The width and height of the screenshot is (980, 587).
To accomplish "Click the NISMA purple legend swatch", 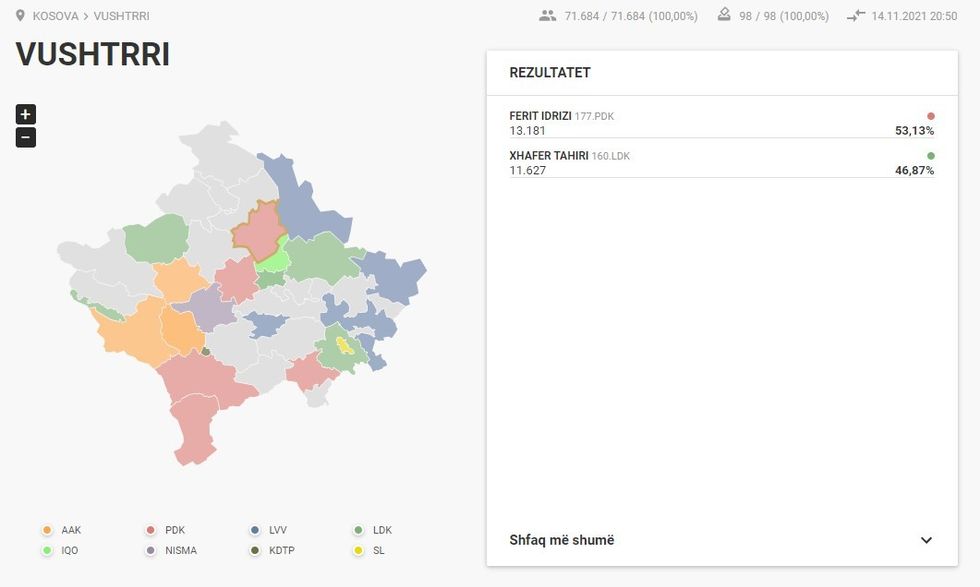I will point(151,550).
